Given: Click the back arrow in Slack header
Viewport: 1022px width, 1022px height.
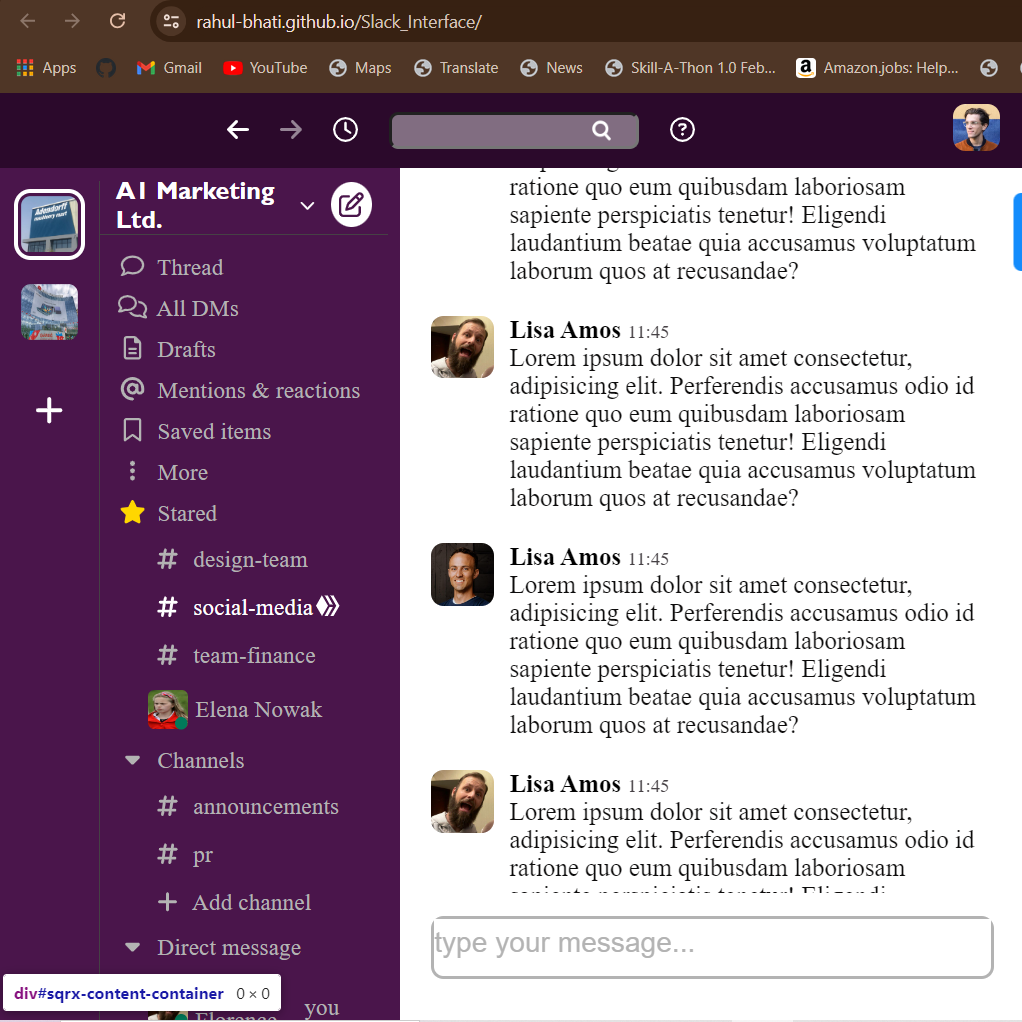Looking at the screenshot, I should [x=237, y=130].
